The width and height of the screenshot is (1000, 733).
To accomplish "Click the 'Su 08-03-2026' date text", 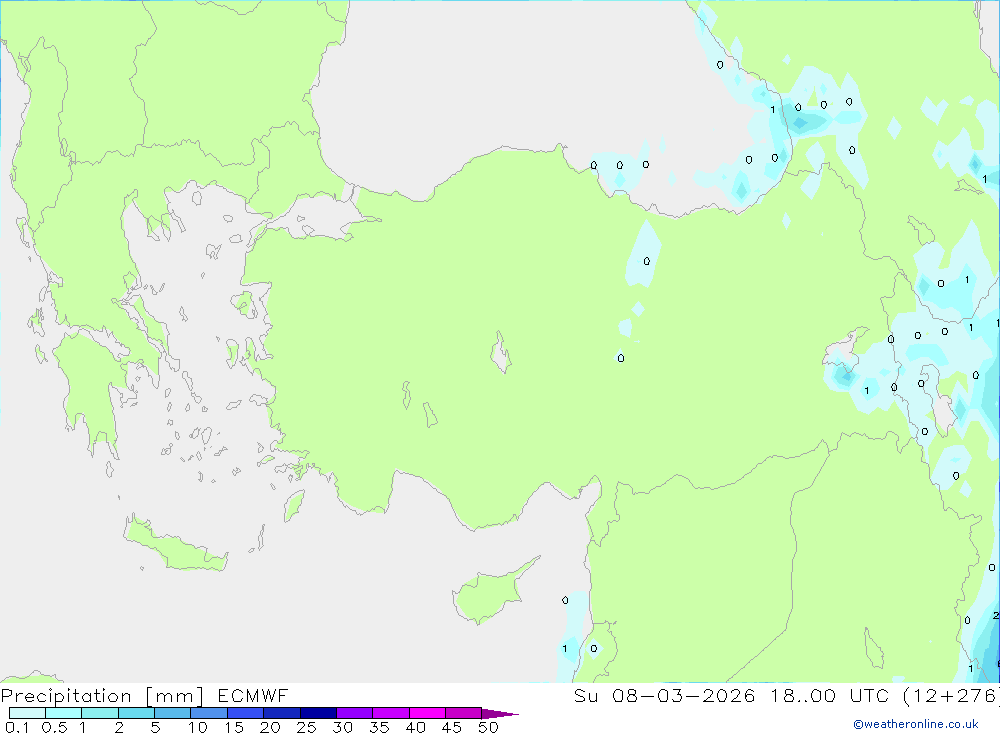I will point(664,695).
